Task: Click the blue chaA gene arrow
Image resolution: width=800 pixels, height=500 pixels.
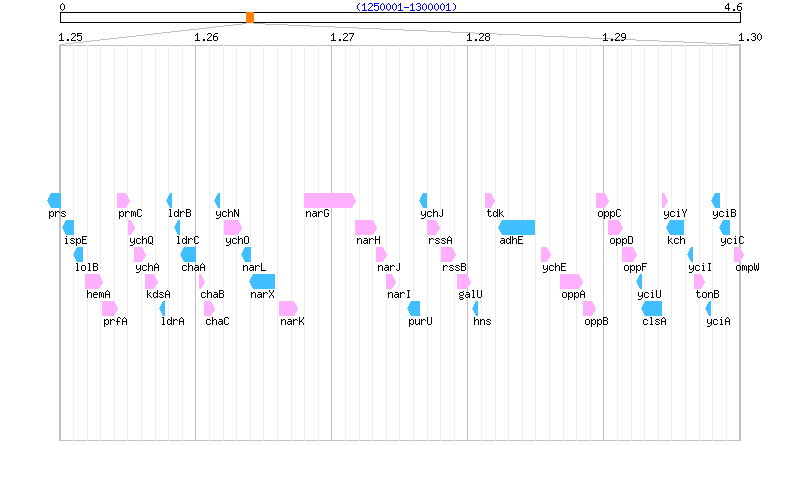Action: [x=188, y=254]
